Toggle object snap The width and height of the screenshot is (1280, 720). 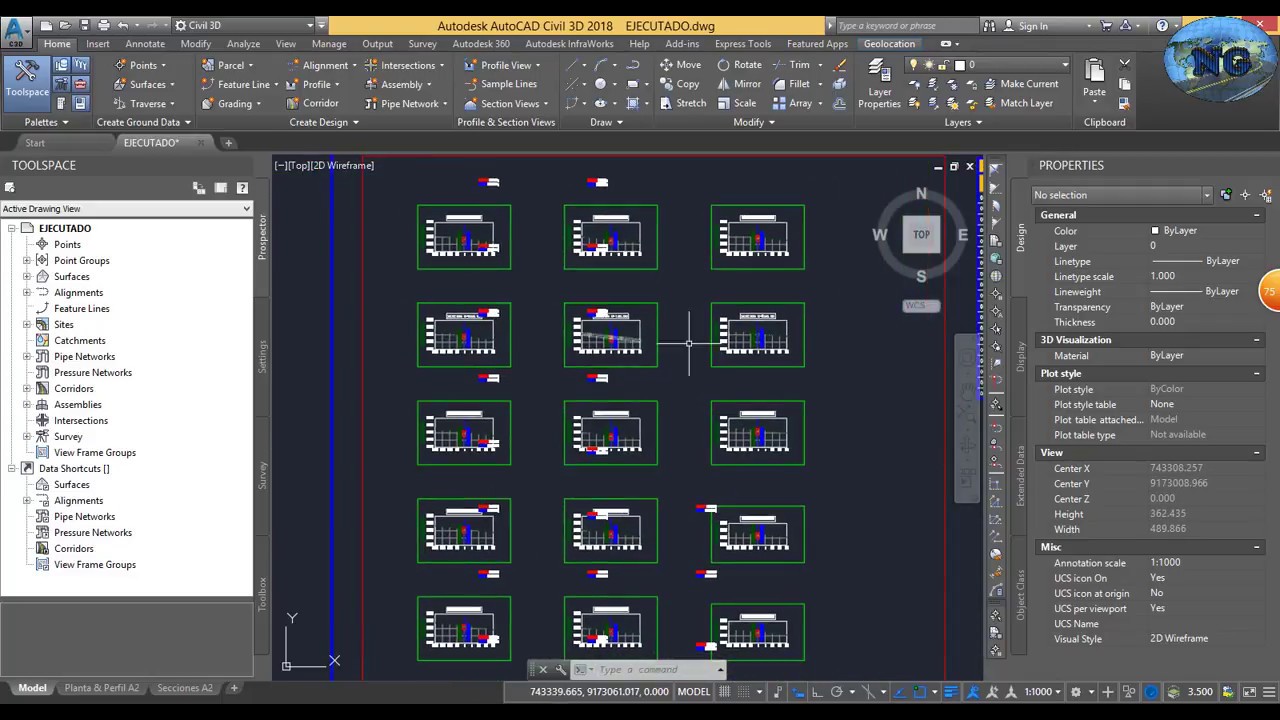click(919, 691)
